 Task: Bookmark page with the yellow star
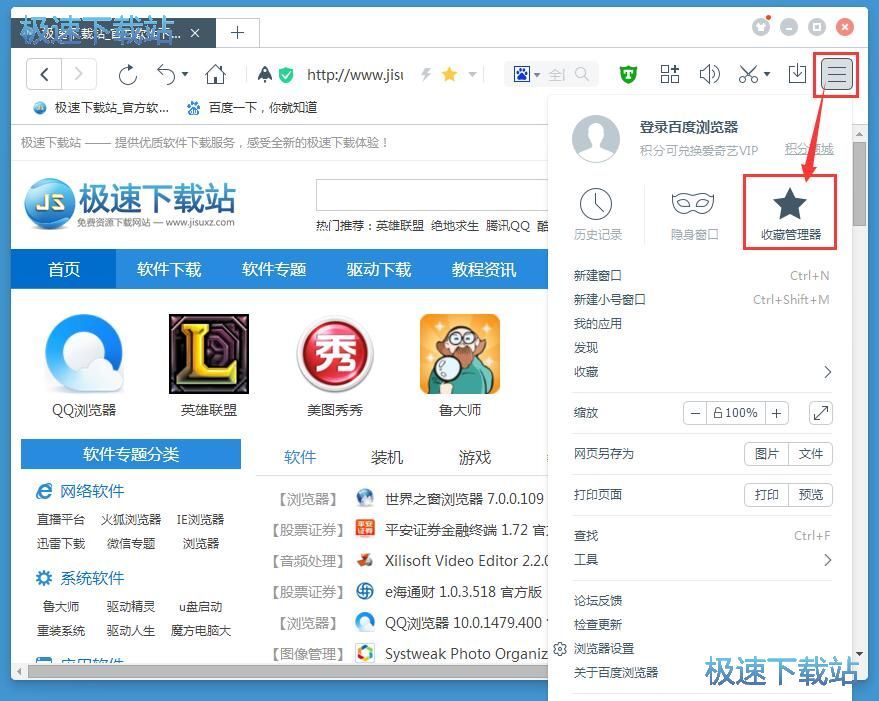click(x=449, y=74)
